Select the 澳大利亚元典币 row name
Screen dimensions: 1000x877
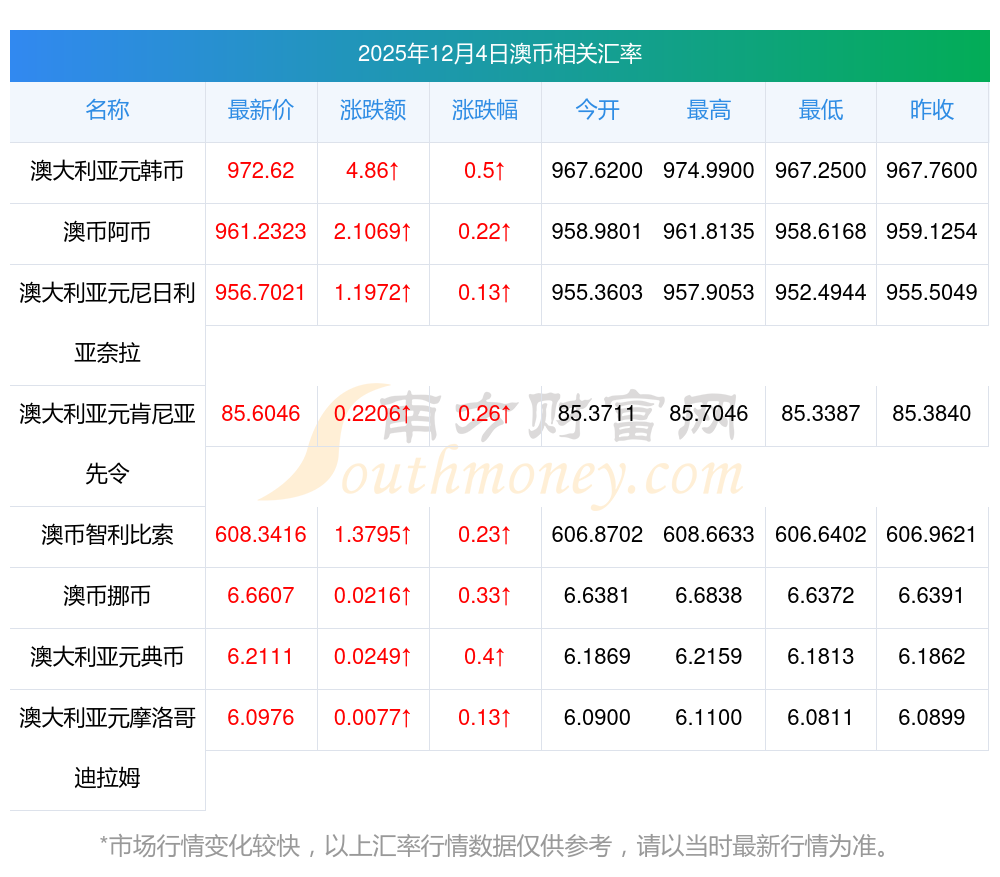107,657
